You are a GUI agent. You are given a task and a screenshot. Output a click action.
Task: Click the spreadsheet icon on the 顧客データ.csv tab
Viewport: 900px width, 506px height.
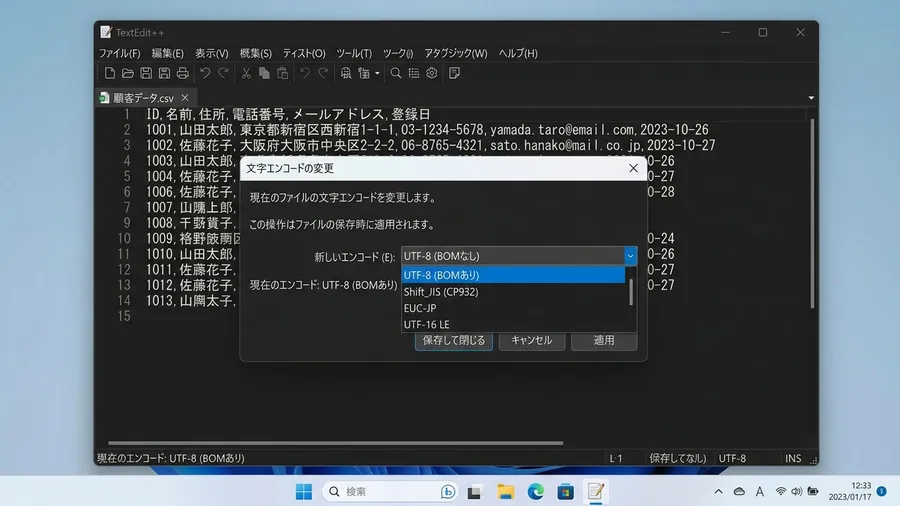[x=104, y=98]
